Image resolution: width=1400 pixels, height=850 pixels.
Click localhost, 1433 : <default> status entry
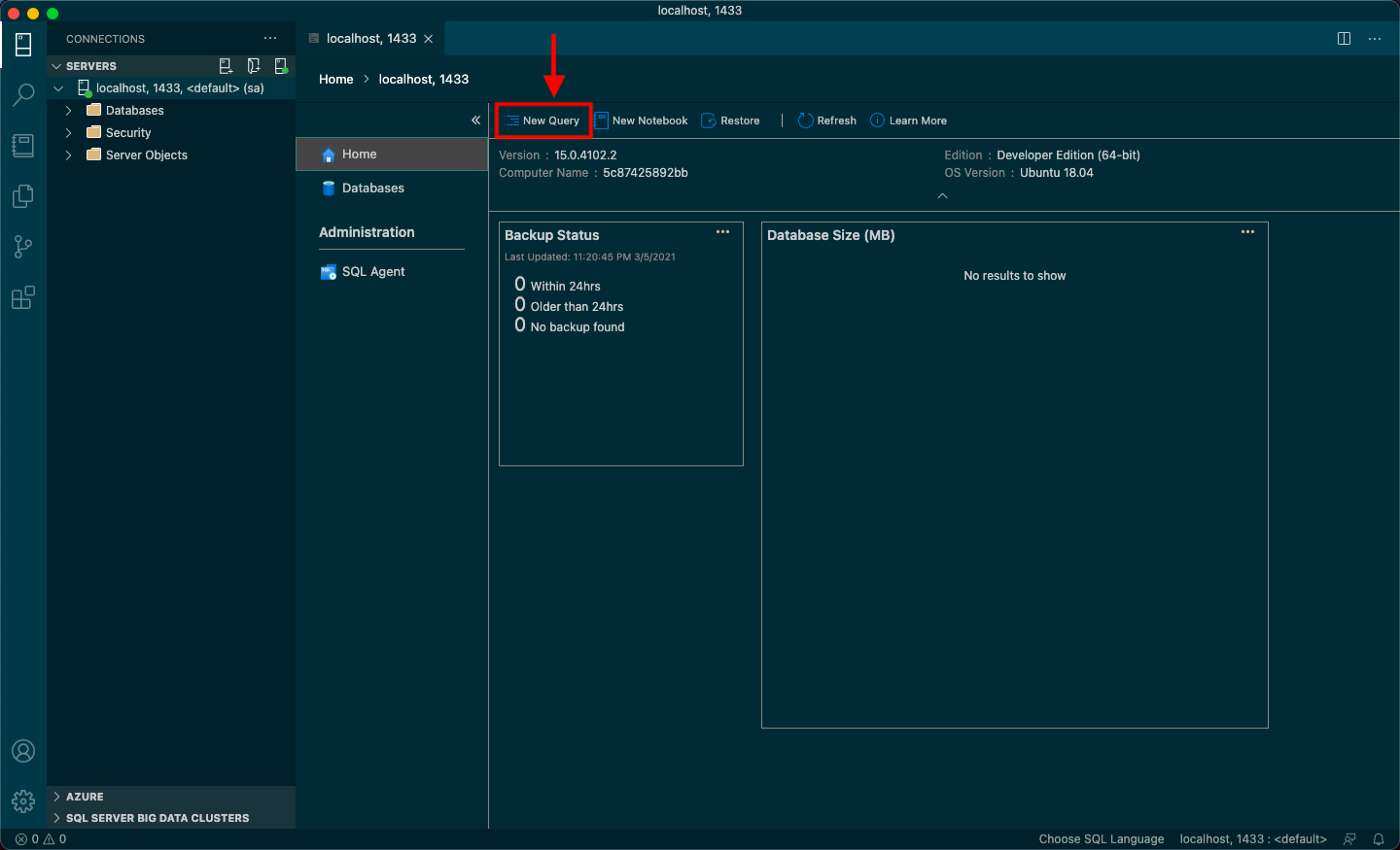[1254, 839]
